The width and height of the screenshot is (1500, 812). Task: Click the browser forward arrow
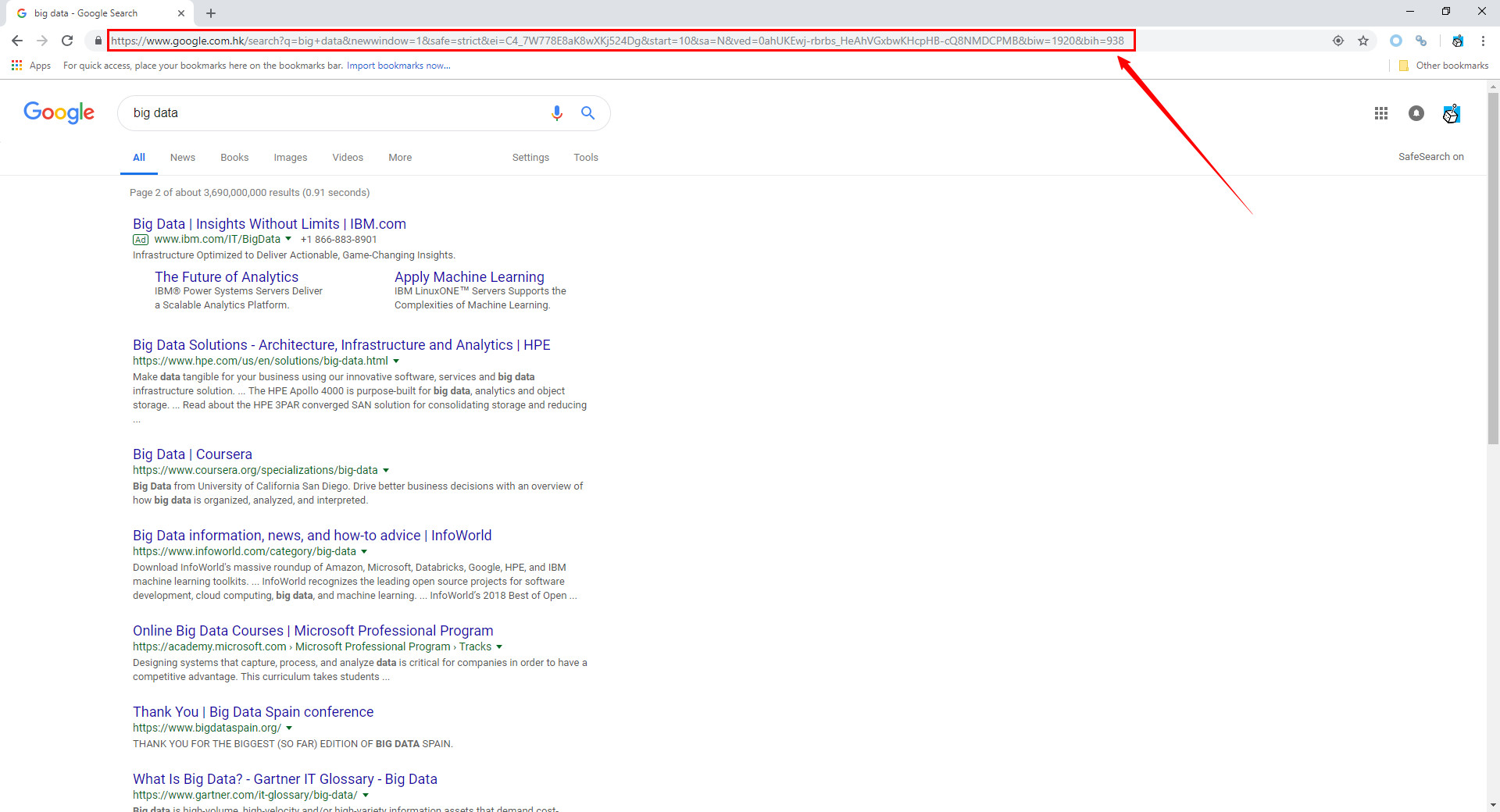click(x=42, y=41)
